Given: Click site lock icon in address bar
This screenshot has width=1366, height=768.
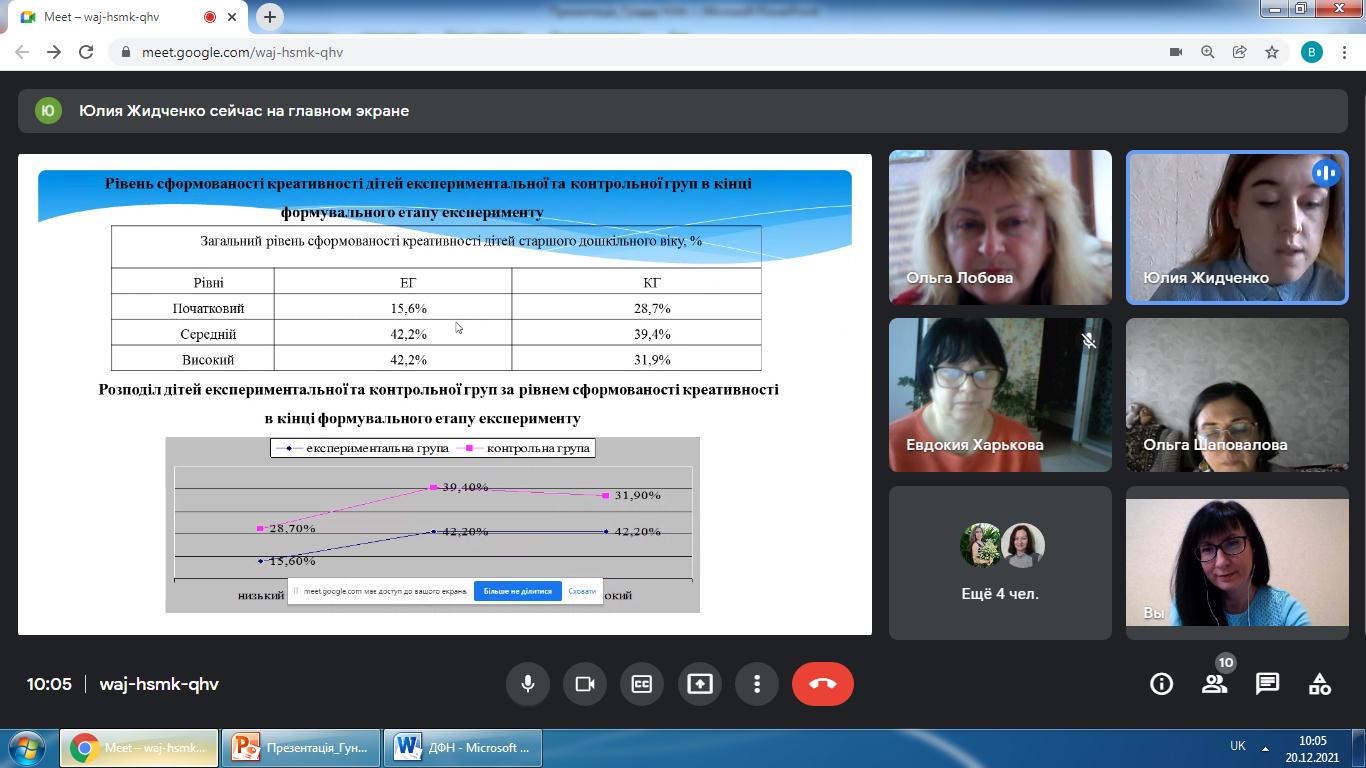Looking at the screenshot, I should 125,52.
